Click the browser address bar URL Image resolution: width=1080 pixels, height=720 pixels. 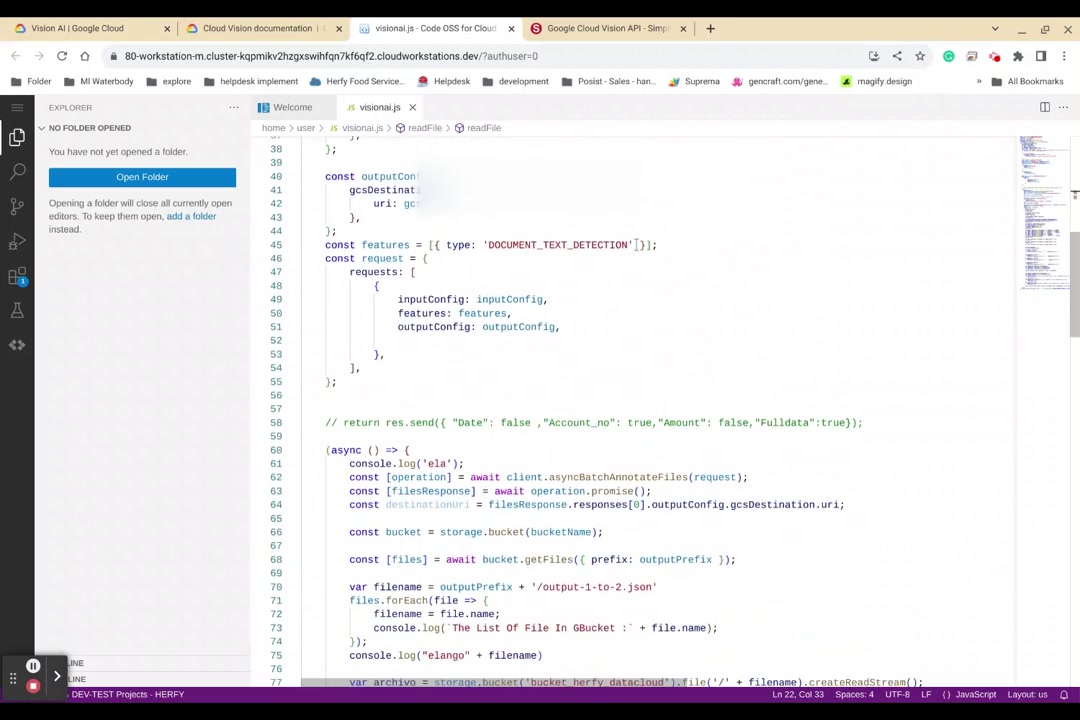click(331, 56)
